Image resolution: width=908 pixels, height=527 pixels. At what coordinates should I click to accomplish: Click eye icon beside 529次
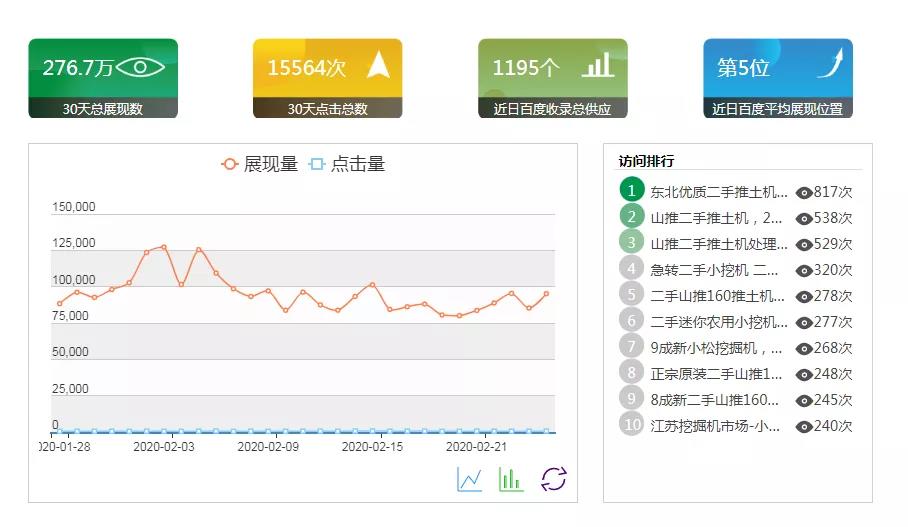(804, 245)
